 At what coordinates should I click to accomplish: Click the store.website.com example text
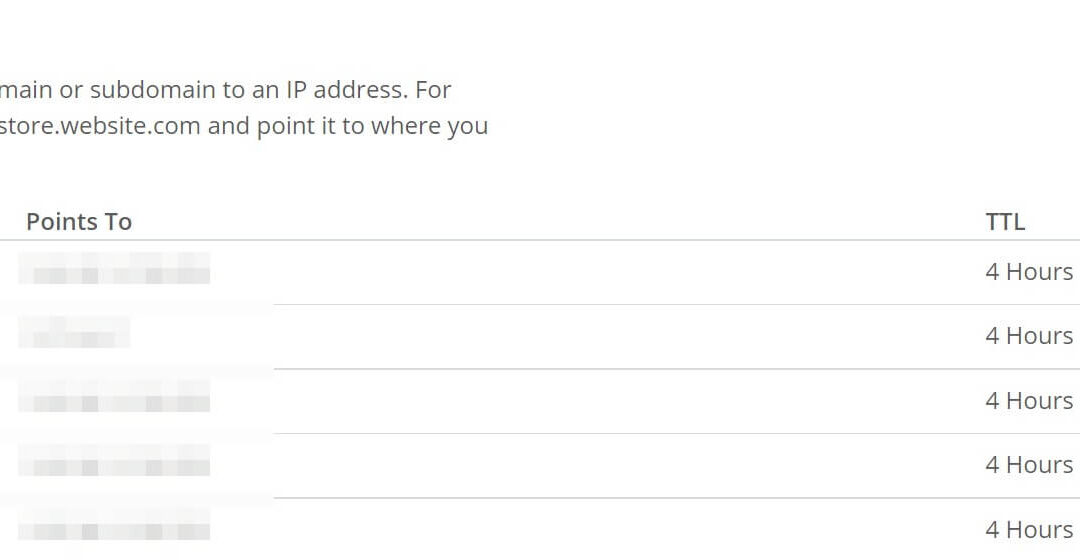pyautogui.click(x=101, y=126)
